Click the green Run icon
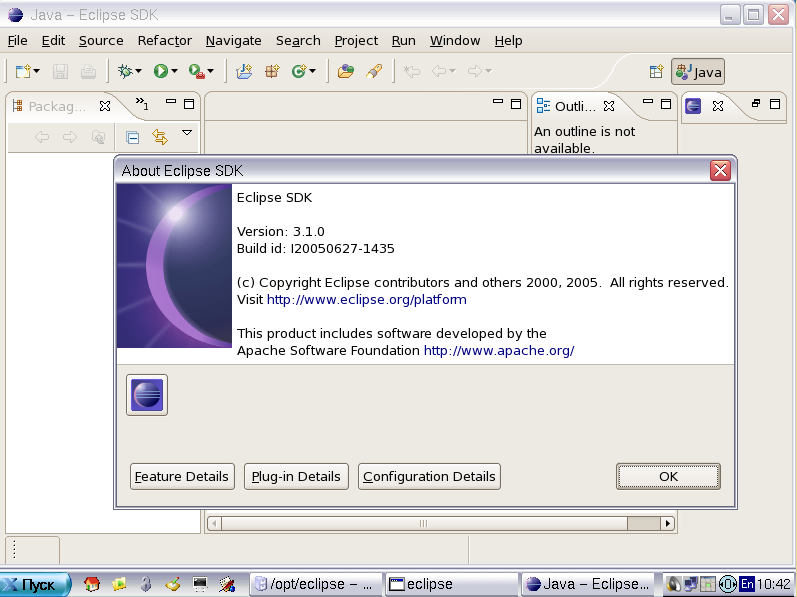Image resolution: width=797 pixels, height=597 pixels. coord(161,71)
